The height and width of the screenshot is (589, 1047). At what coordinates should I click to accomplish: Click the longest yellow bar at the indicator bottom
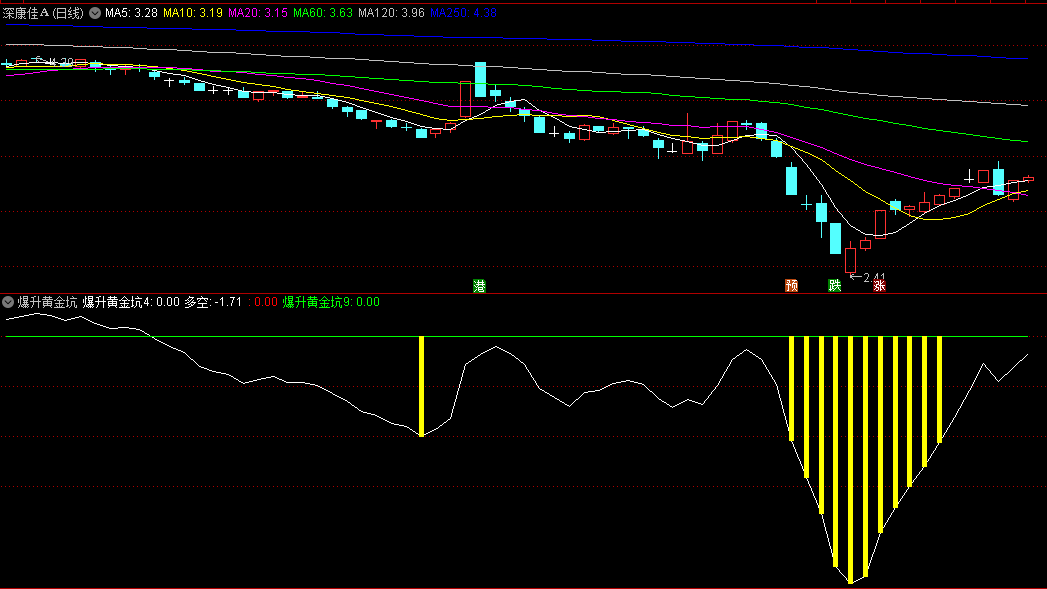pyautogui.click(x=850, y=459)
